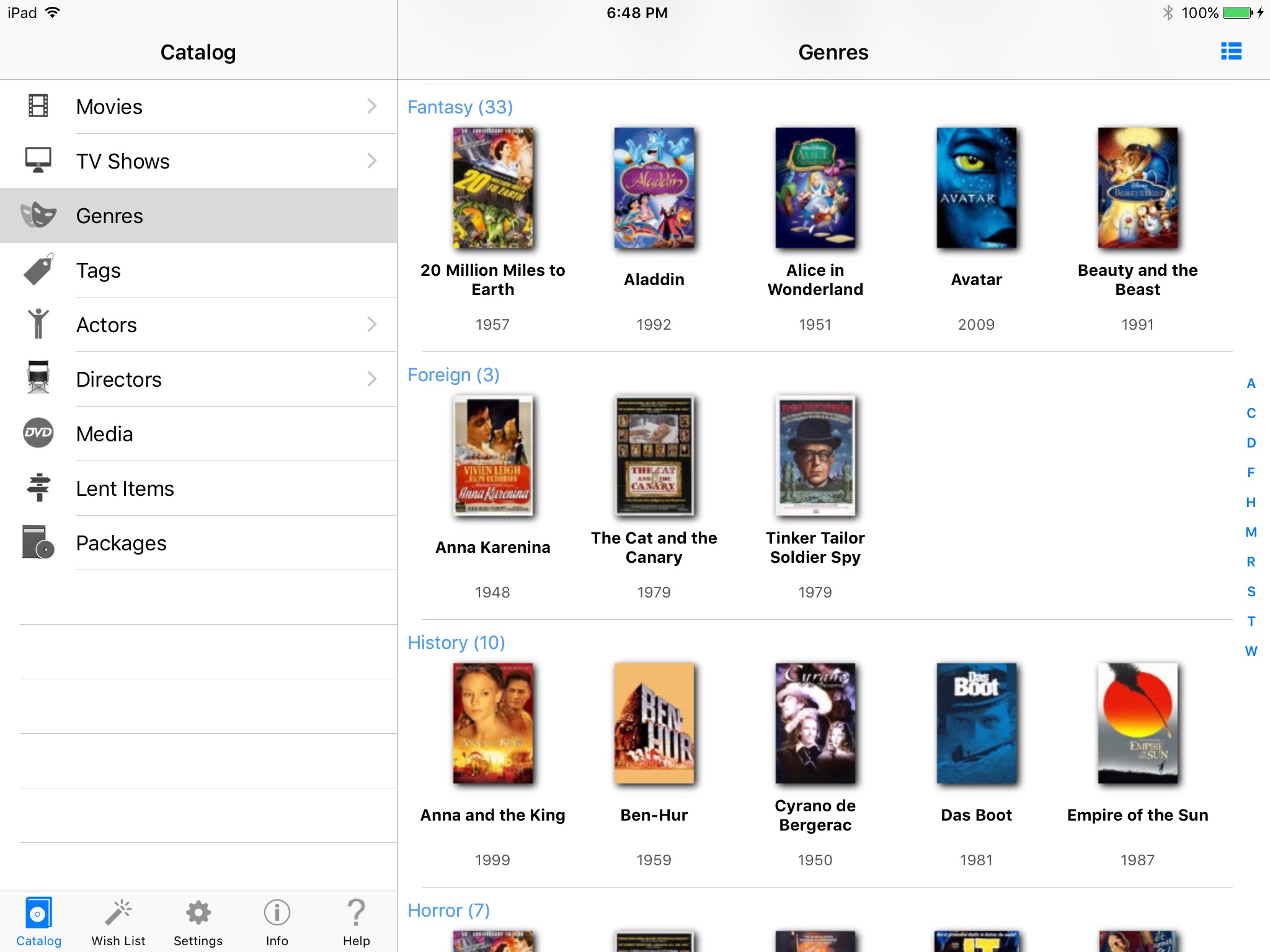The image size is (1270, 952).
Task: Expand the Movies row chevron
Action: click(x=371, y=106)
